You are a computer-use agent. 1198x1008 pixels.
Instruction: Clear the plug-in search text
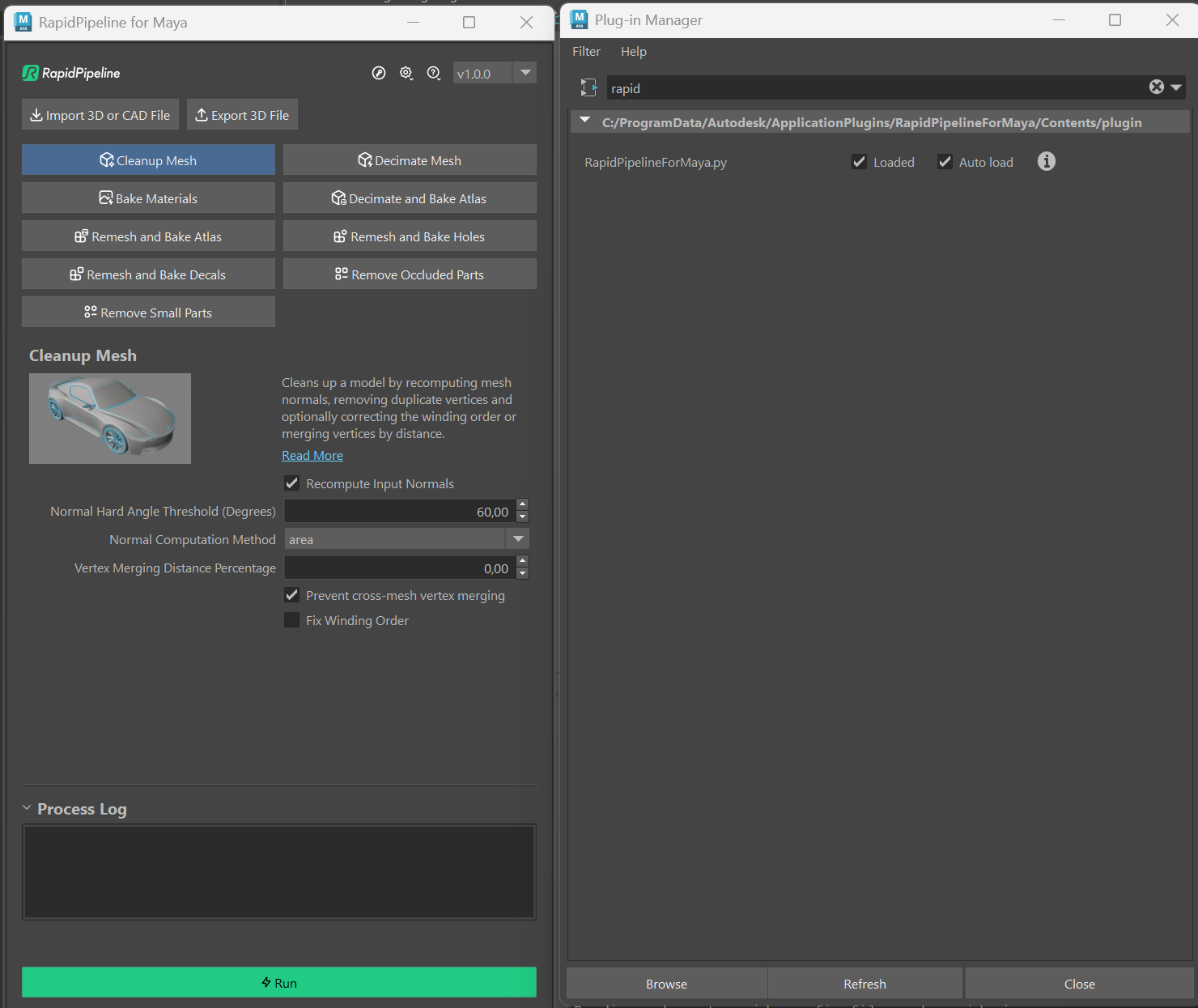pyautogui.click(x=1157, y=87)
